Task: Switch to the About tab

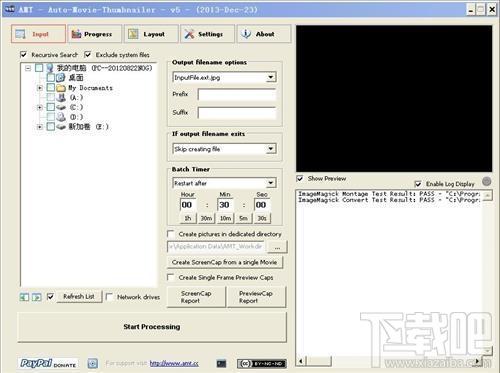Action: (x=264, y=34)
